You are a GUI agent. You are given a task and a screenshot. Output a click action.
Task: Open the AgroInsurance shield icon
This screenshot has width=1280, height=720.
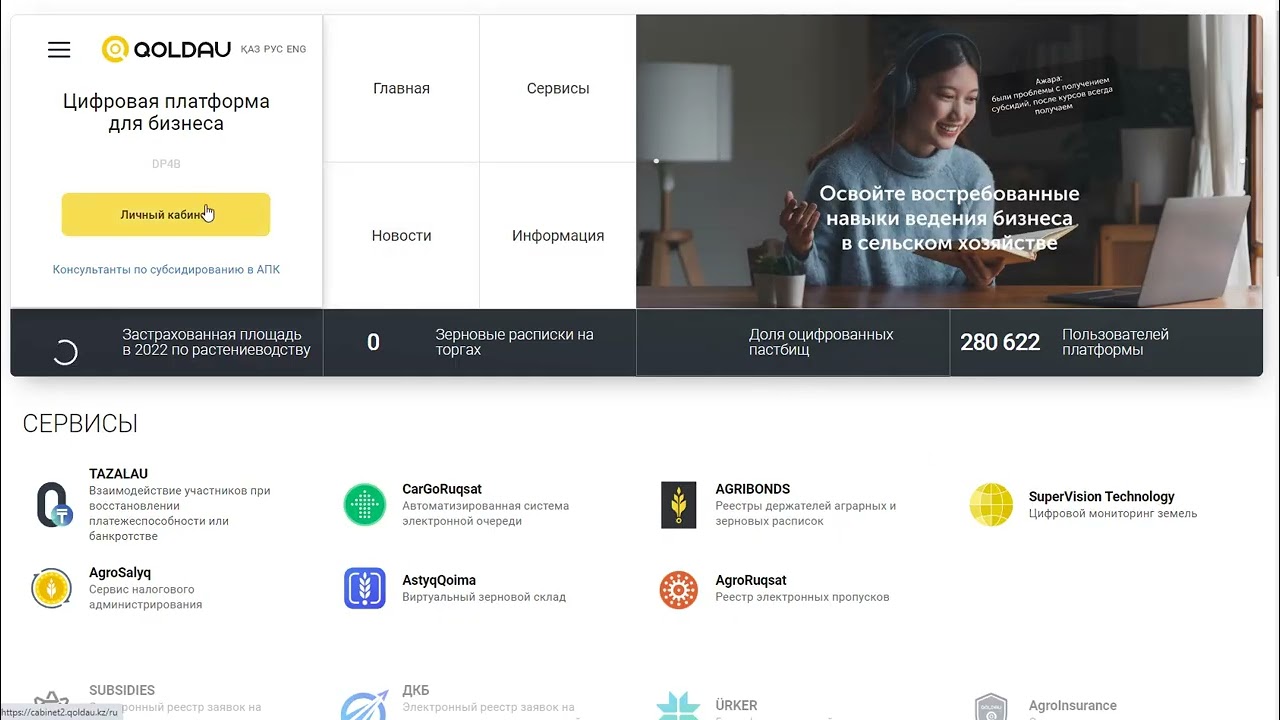click(x=990, y=707)
